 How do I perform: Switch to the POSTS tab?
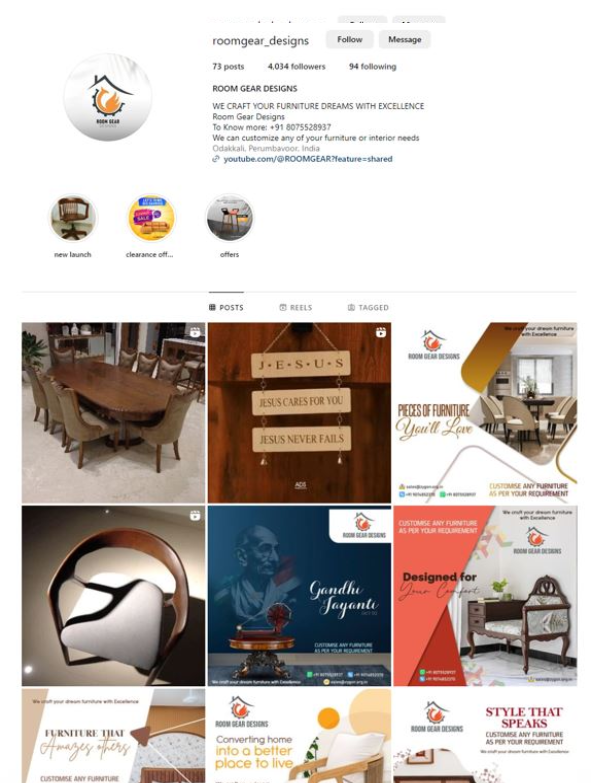pos(226,308)
